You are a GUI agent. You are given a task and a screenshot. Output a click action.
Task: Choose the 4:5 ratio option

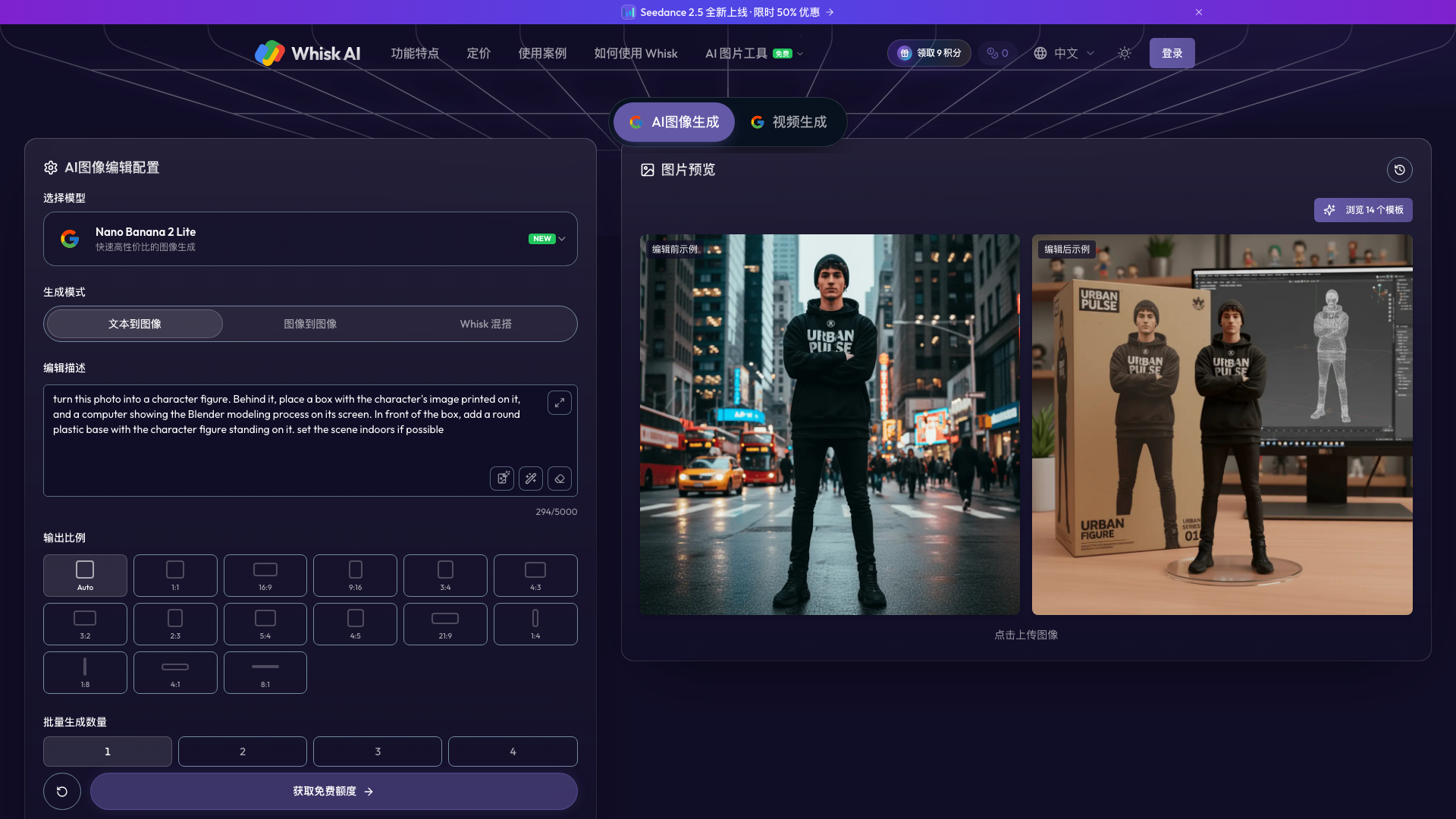click(x=355, y=624)
